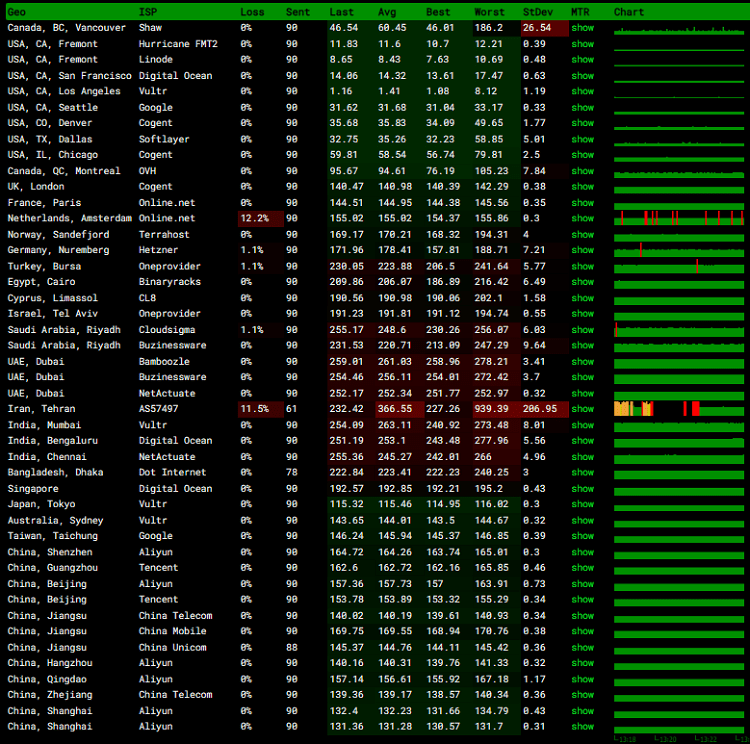Image resolution: width=750 pixels, height=744 pixels.
Task: Open the Turkey, Bursa latency chart
Action: (x=679, y=266)
